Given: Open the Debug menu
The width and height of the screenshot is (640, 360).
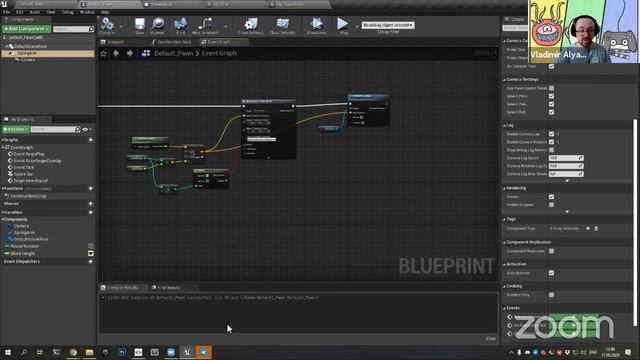Looking at the screenshot, I should click(67, 12).
